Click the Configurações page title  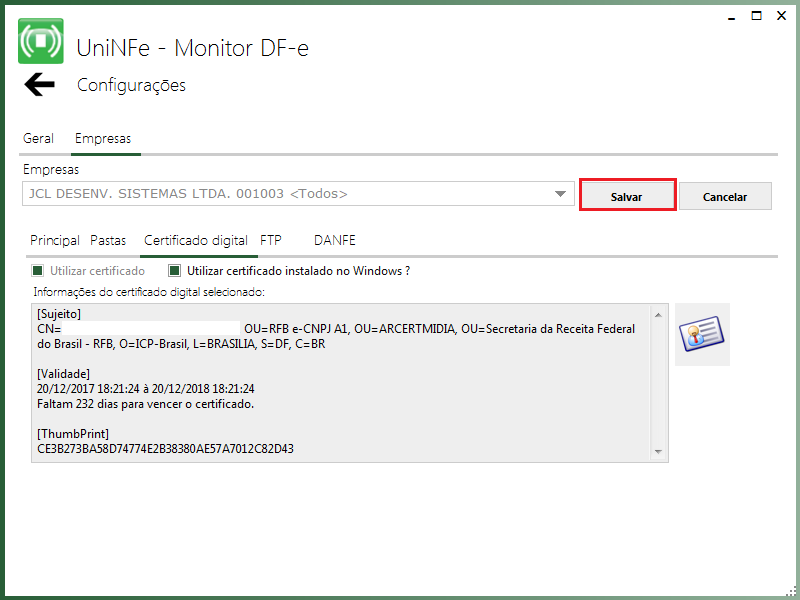(131, 85)
